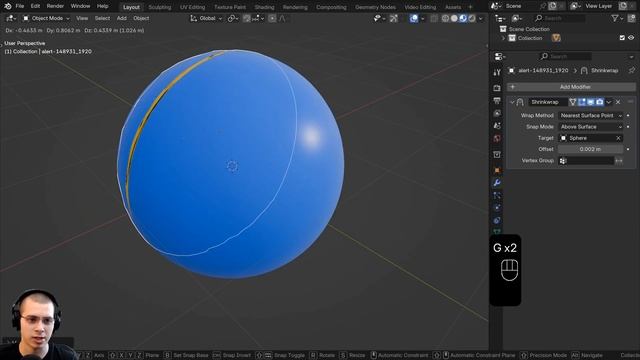Screen dimensions: 640x360
Task: Click the properties editor search field
Action: (x=566, y=56)
